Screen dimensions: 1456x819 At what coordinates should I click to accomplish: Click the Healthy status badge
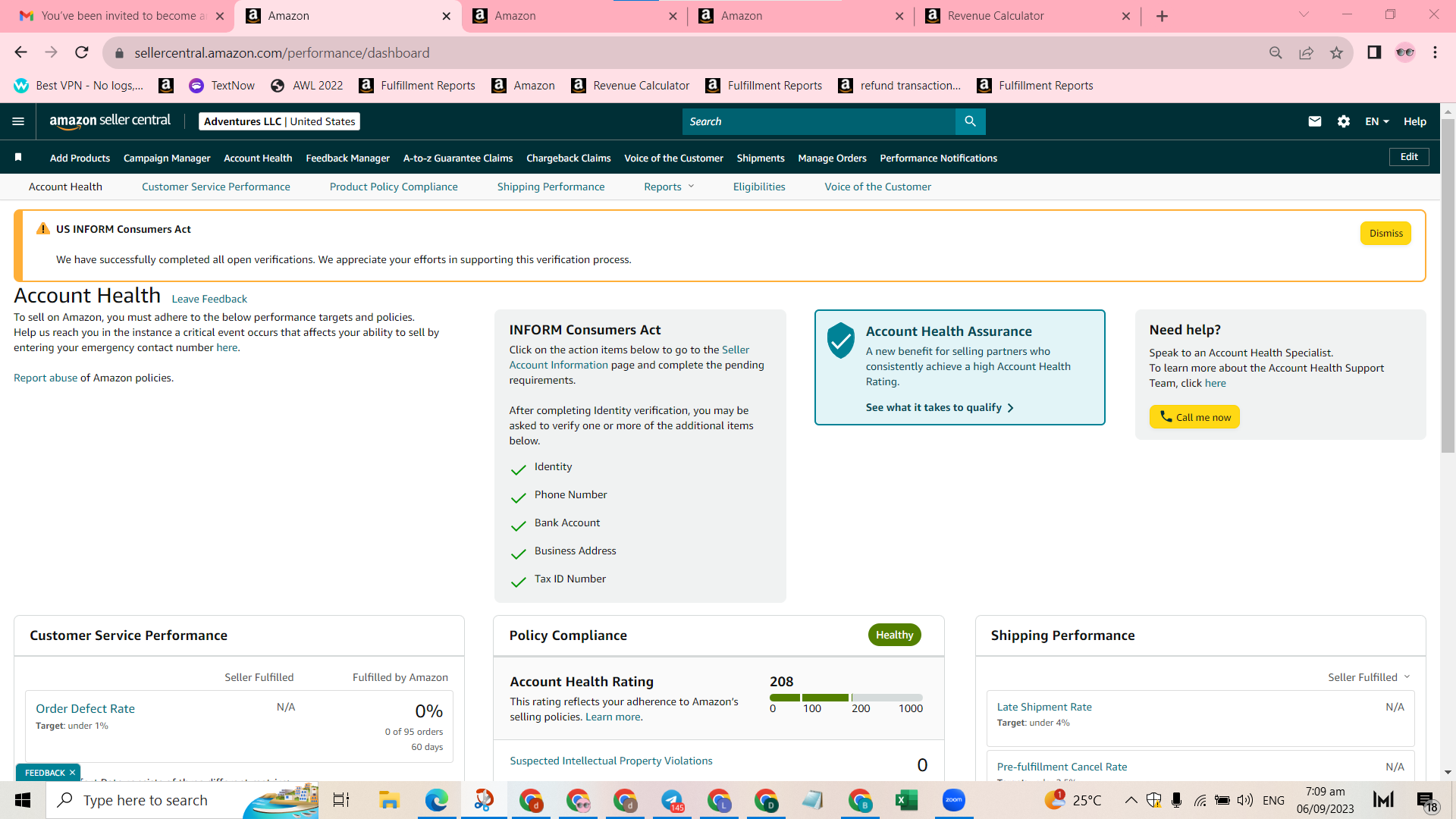pos(894,635)
